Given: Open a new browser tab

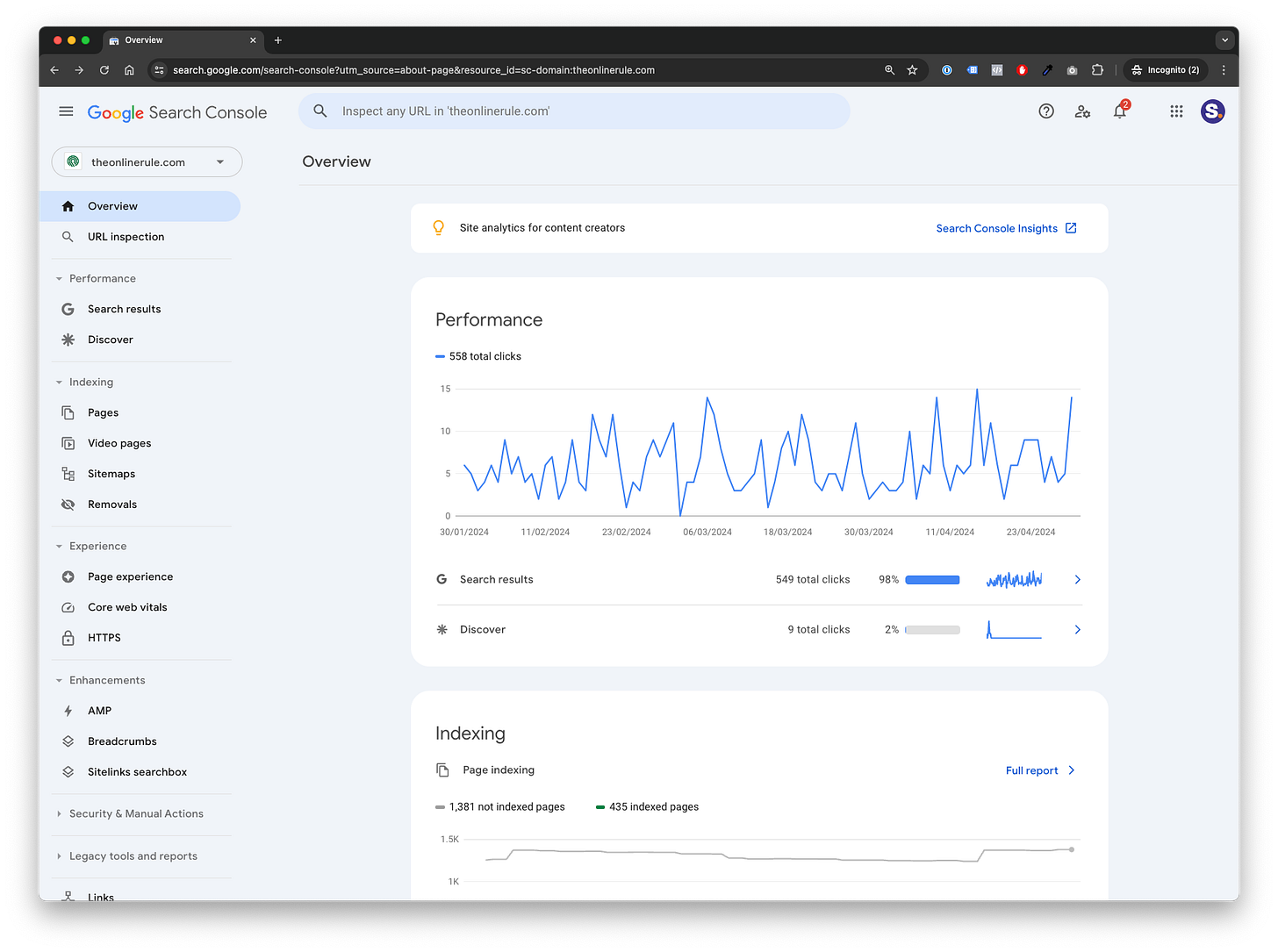Looking at the screenshot, I should 278,40.
